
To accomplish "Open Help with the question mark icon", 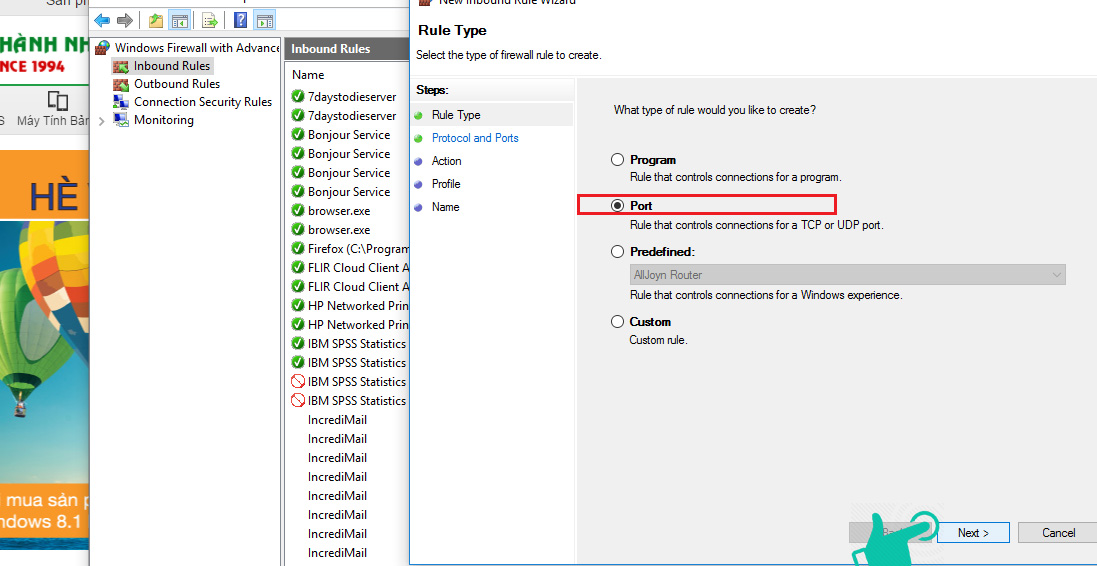I will click(240, 20).
